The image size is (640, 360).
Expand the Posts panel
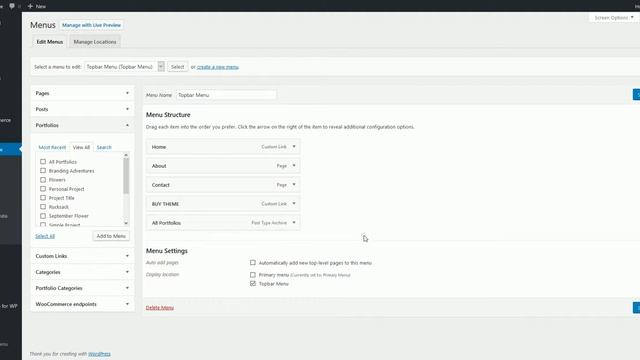(82, 109)
